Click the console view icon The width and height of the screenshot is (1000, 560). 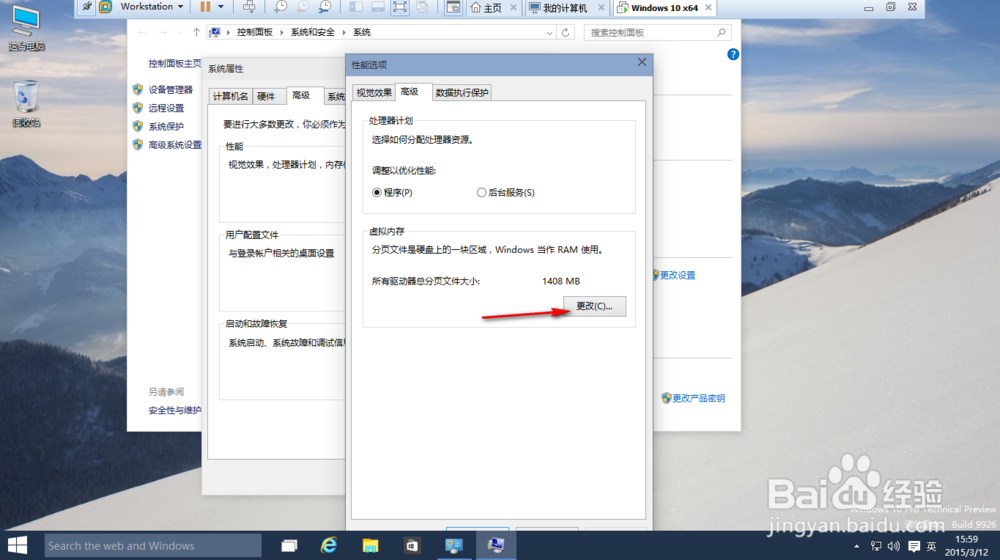pyautogui.click(x=453, y=7)
